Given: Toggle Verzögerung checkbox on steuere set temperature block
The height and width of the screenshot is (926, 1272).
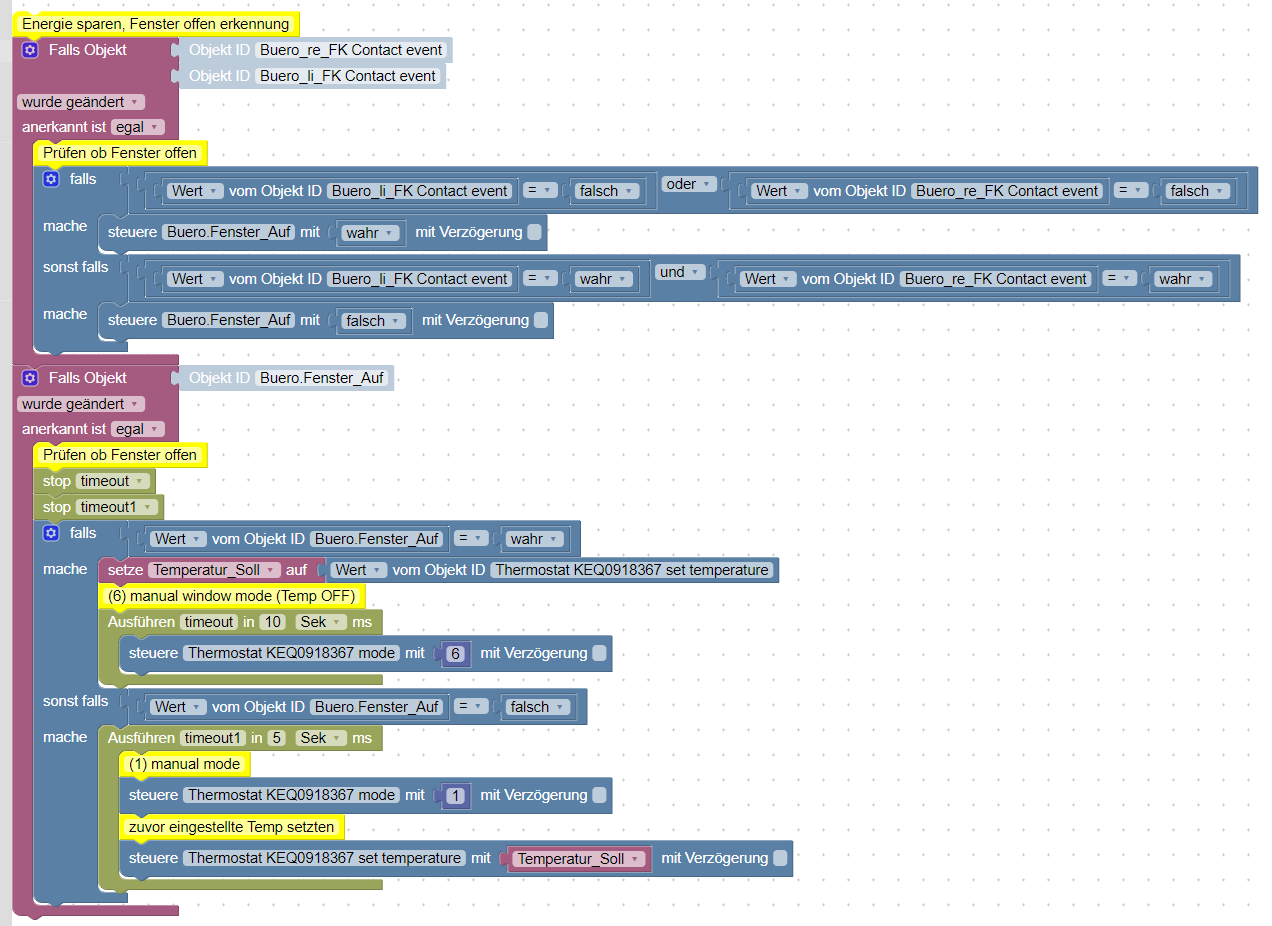Looking at the screenshot, I should coord(780,858).
